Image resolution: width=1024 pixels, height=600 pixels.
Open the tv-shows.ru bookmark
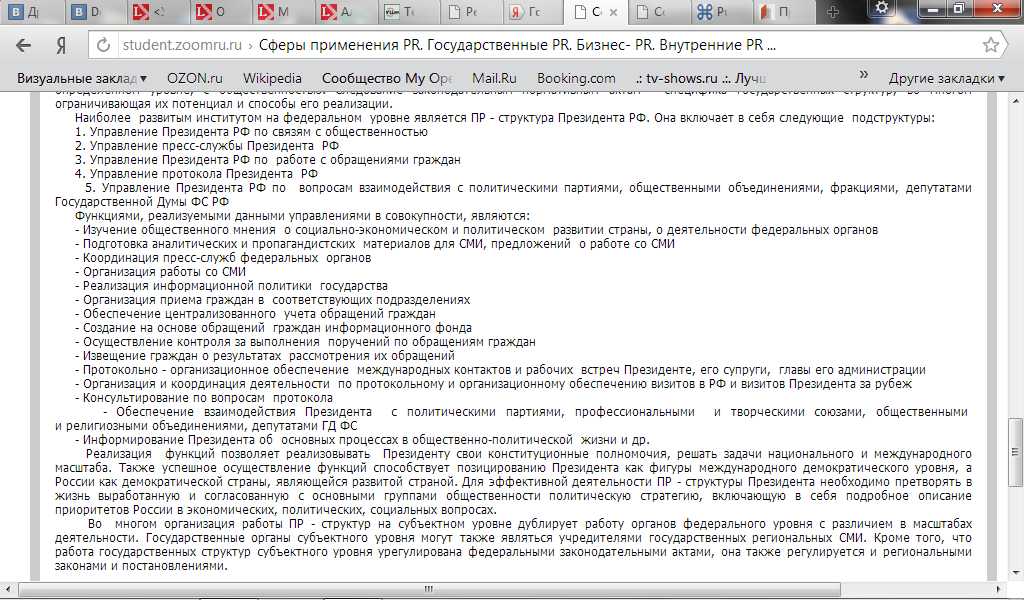pos(701,78)
